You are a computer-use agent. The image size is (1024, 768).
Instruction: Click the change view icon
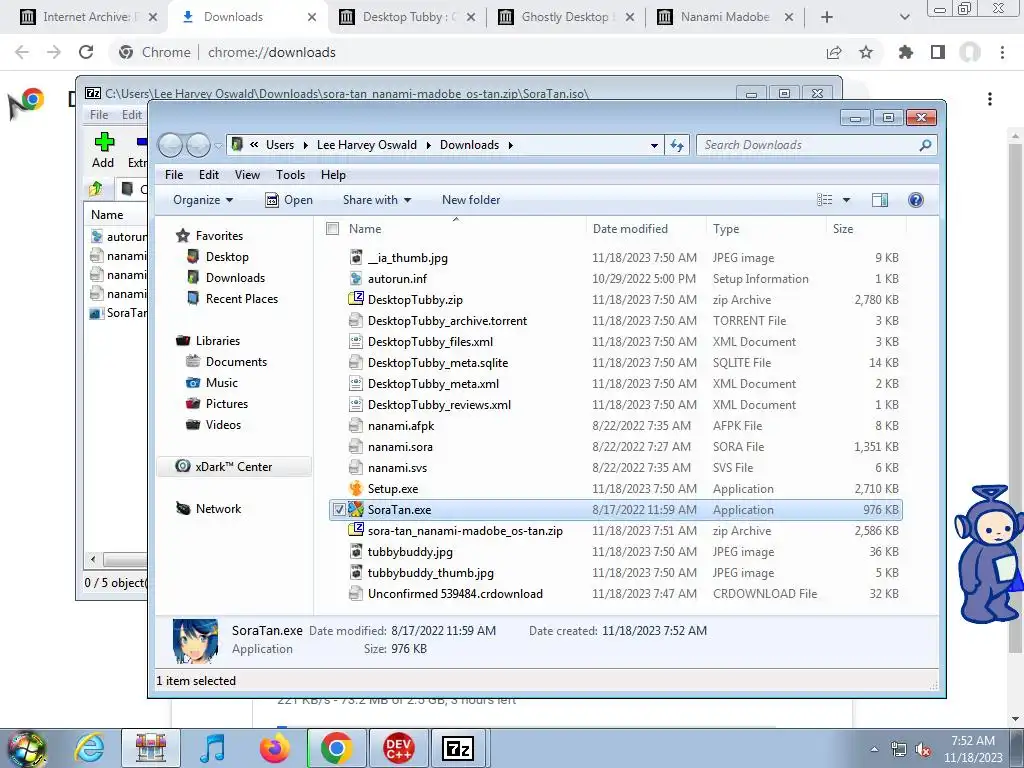tap(825, 200)
